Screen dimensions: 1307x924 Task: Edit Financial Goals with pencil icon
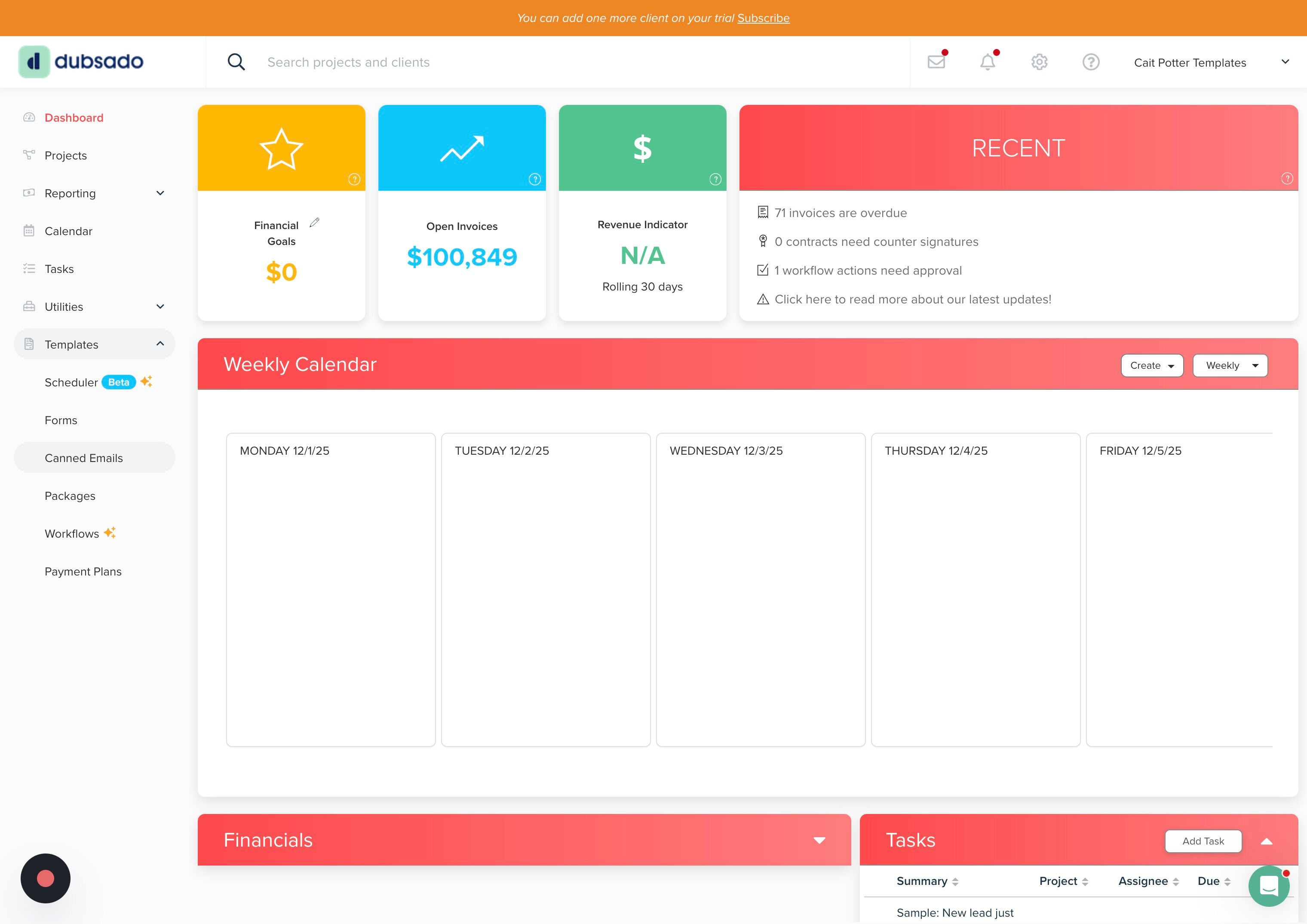(x=314, y=223)
